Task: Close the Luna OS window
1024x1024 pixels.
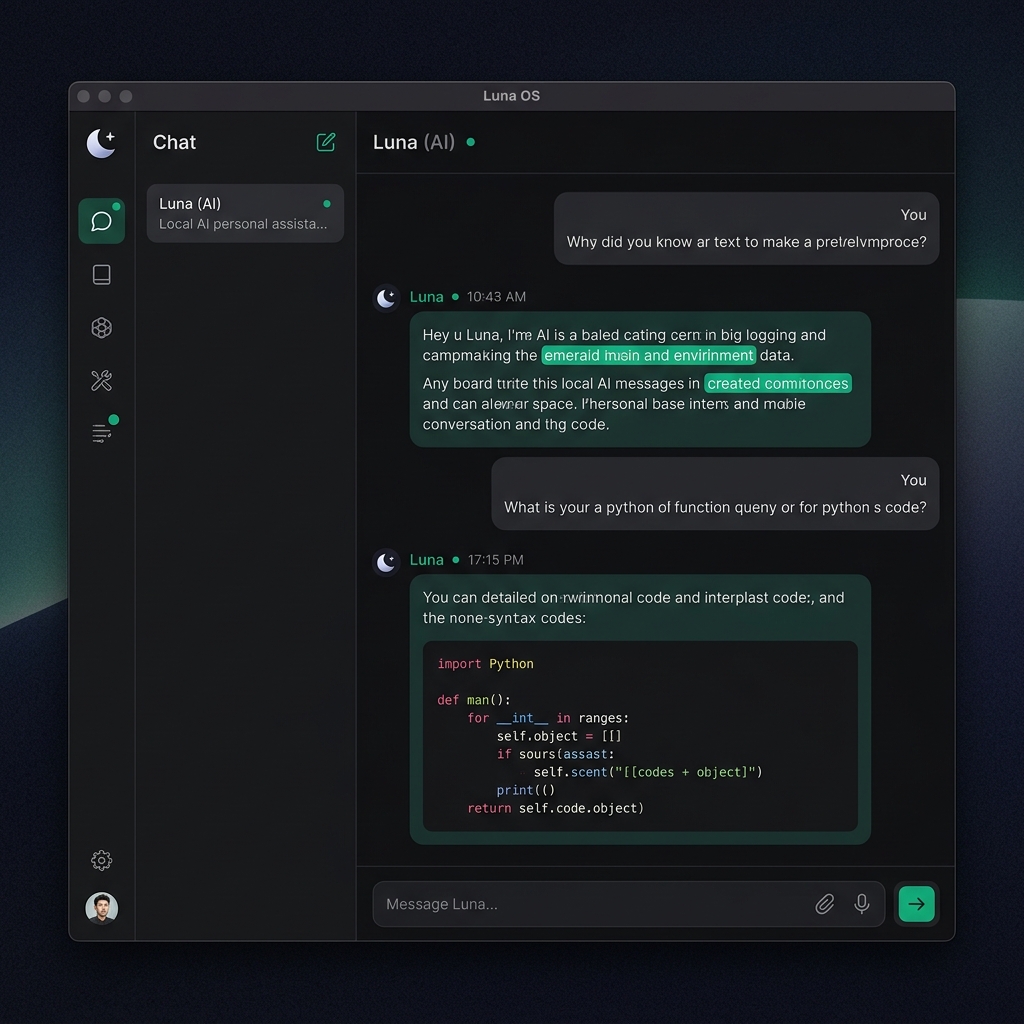Action: tap(84, 97)
